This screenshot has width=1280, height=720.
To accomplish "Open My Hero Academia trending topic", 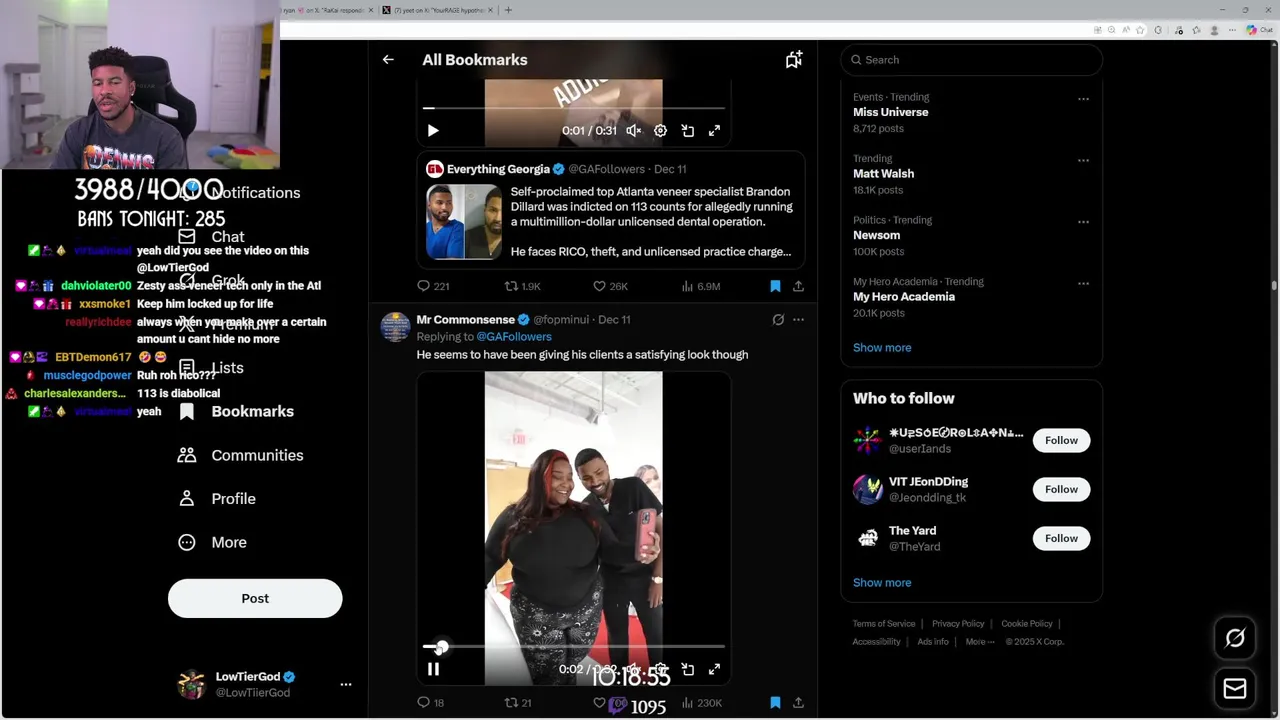I will point(904,297).
